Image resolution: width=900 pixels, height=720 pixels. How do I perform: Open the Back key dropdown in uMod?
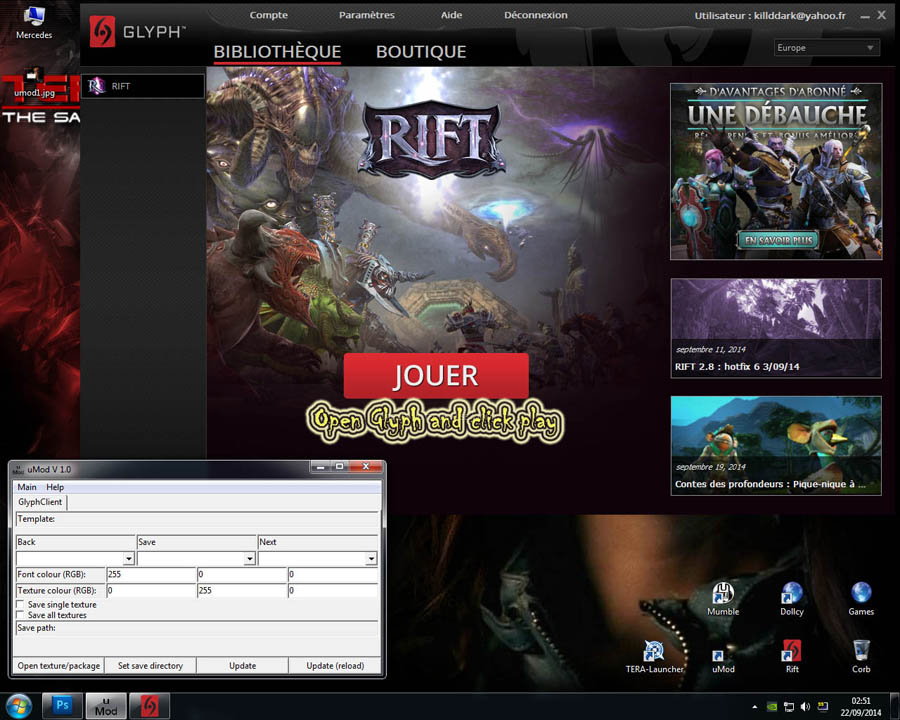click(128, 559)
